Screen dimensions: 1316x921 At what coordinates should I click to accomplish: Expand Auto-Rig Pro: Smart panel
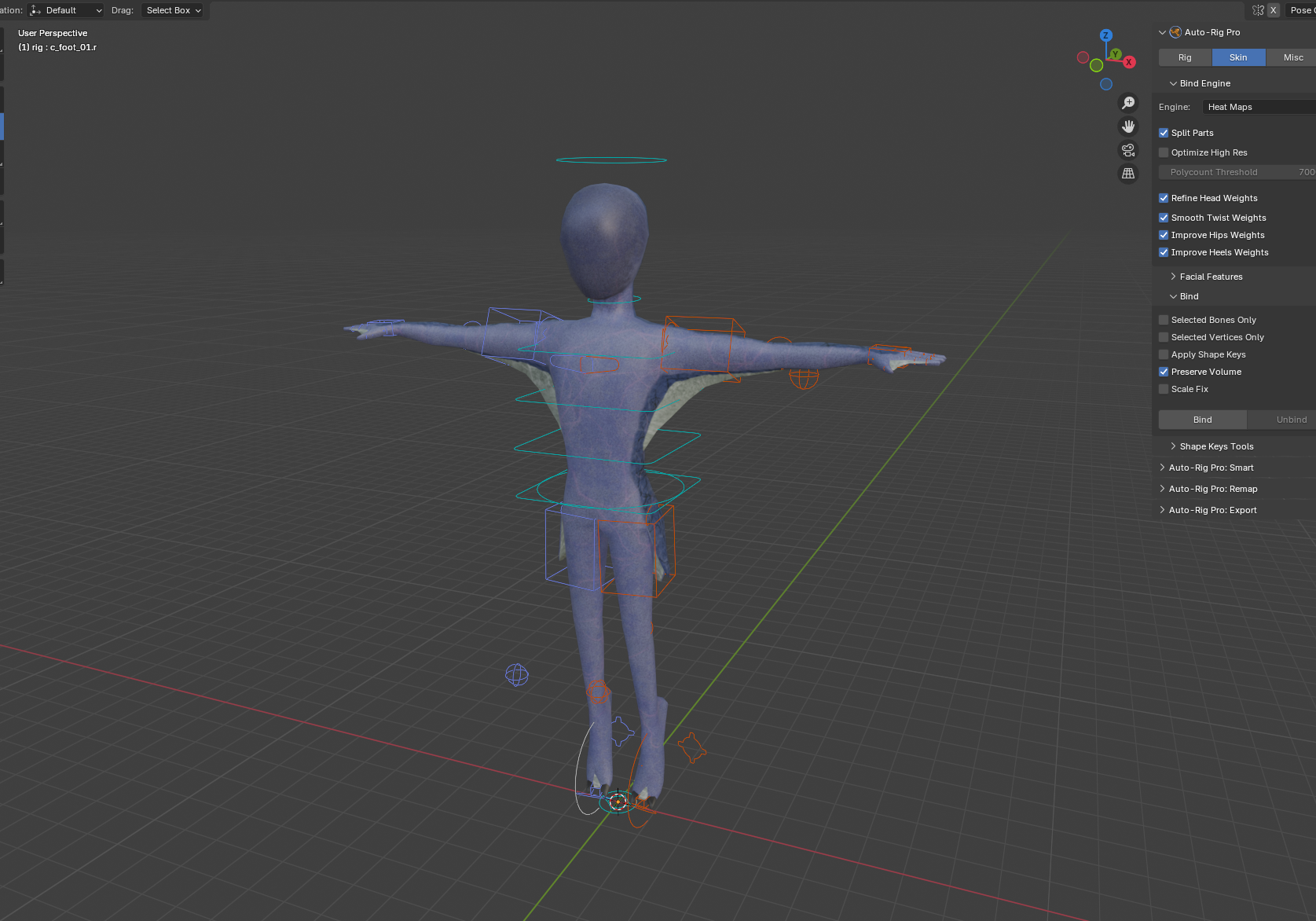coord(1162,468)
